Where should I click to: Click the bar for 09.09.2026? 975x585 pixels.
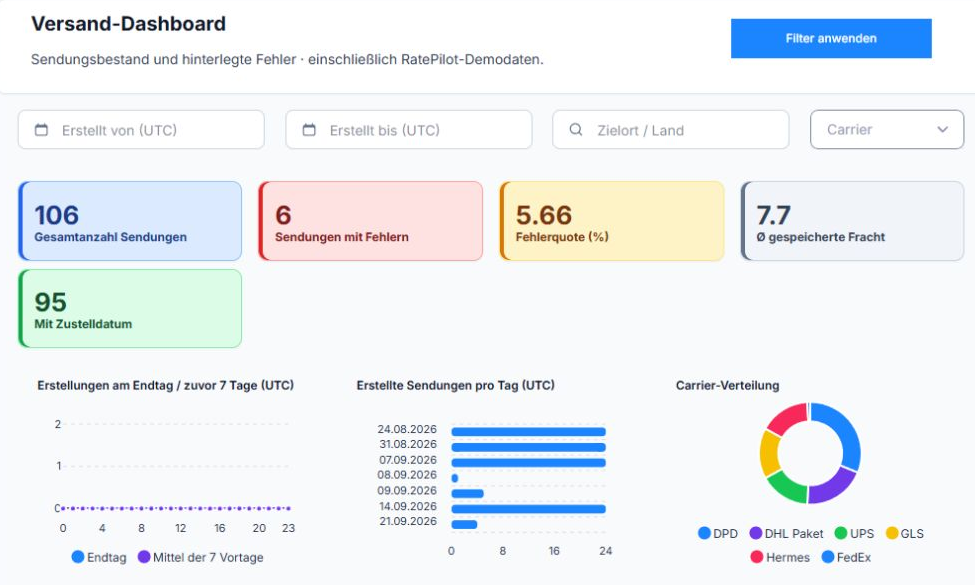tap(468, 494)
